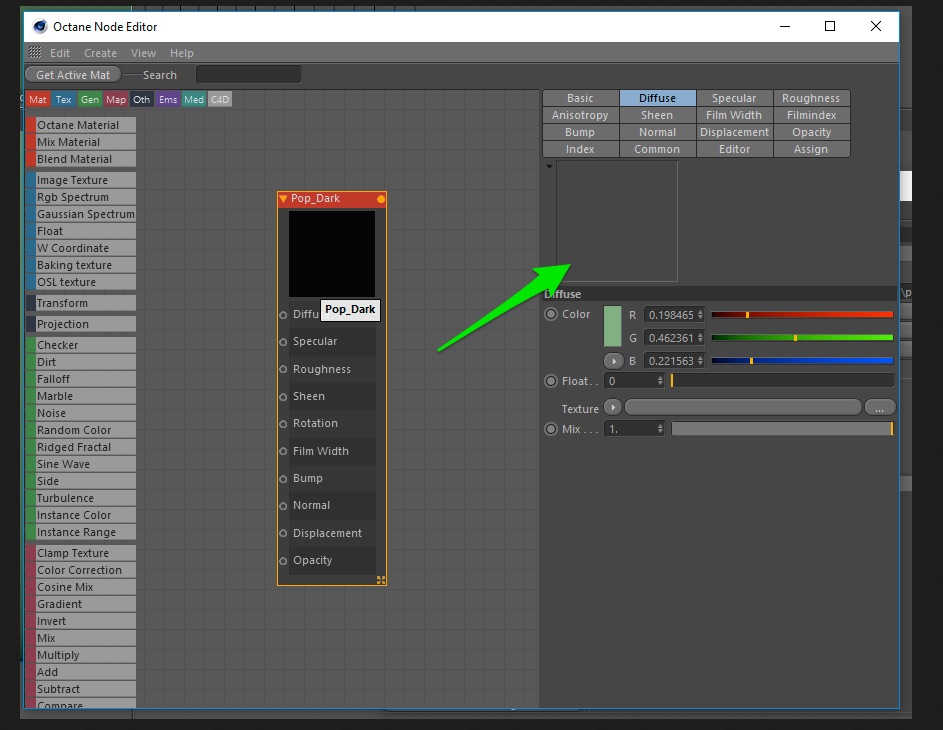
Task: Click the Cinema 4D app icon in title bar
Action: (40, 26)
